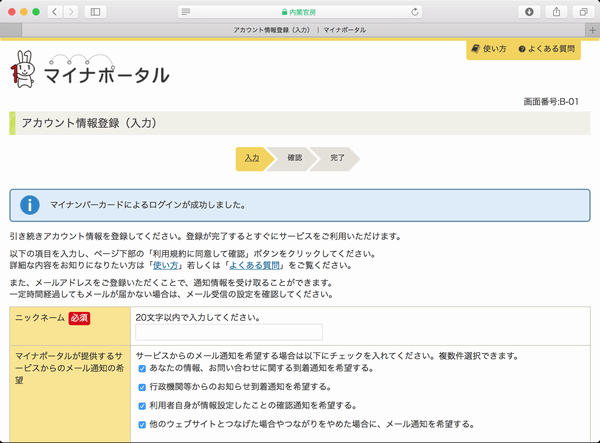Screen dimensions: 600x443
Task: Toggle the Safari sidebar button
Action: [x=95, y=12]
